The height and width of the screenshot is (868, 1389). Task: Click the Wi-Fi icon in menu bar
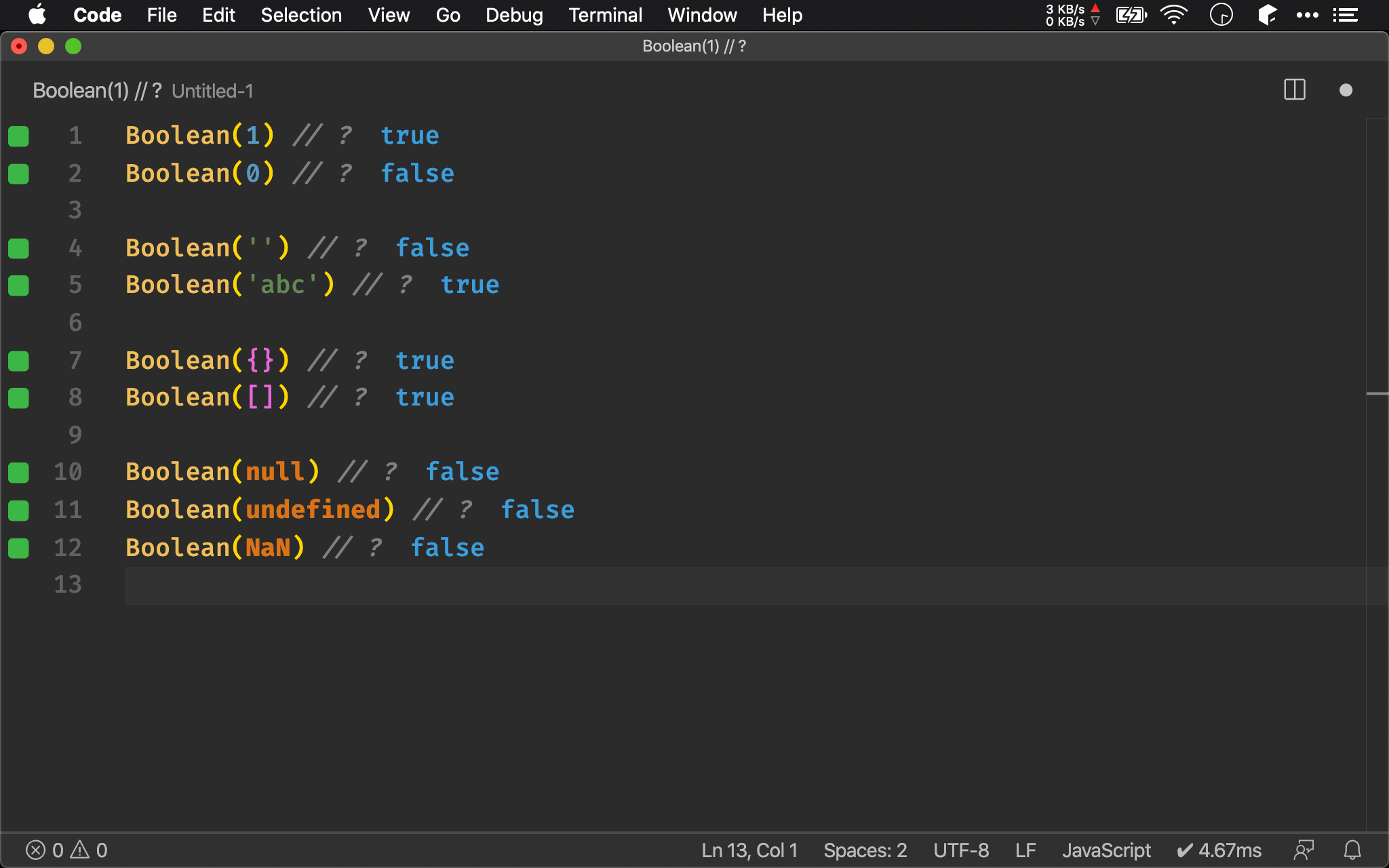[1173, 14]
